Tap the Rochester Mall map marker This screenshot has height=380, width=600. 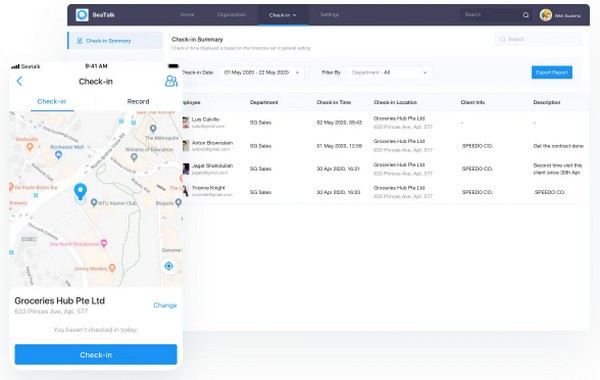58,155
